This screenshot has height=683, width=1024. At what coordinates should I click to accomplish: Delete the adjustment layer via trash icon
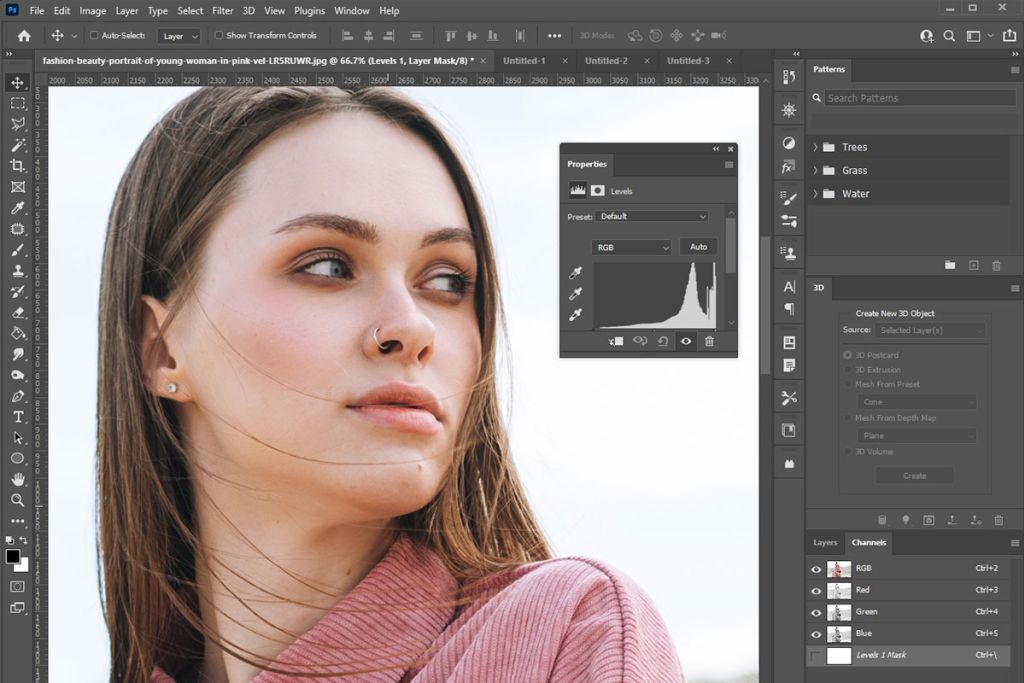(709, 341)
